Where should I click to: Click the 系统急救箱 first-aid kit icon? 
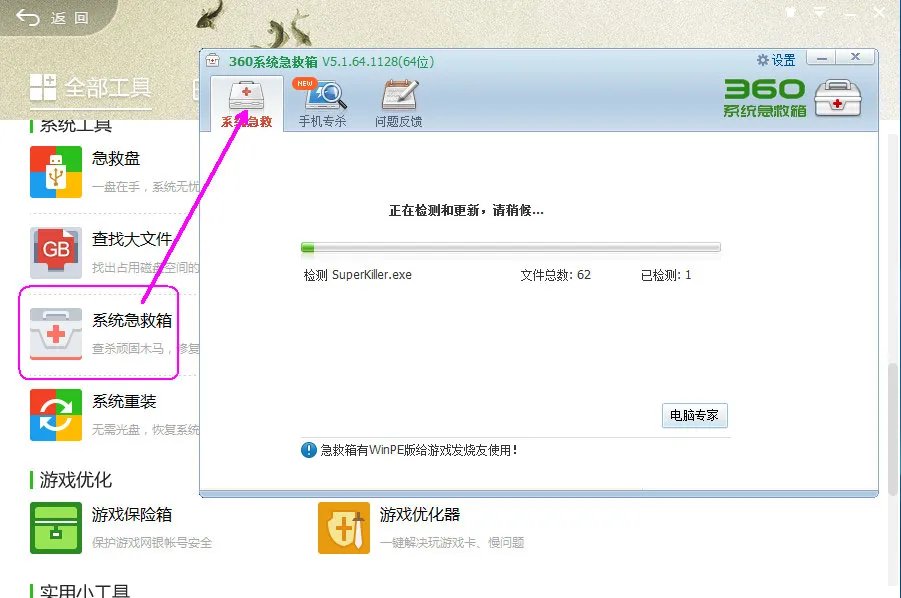[x=55, y=333]
